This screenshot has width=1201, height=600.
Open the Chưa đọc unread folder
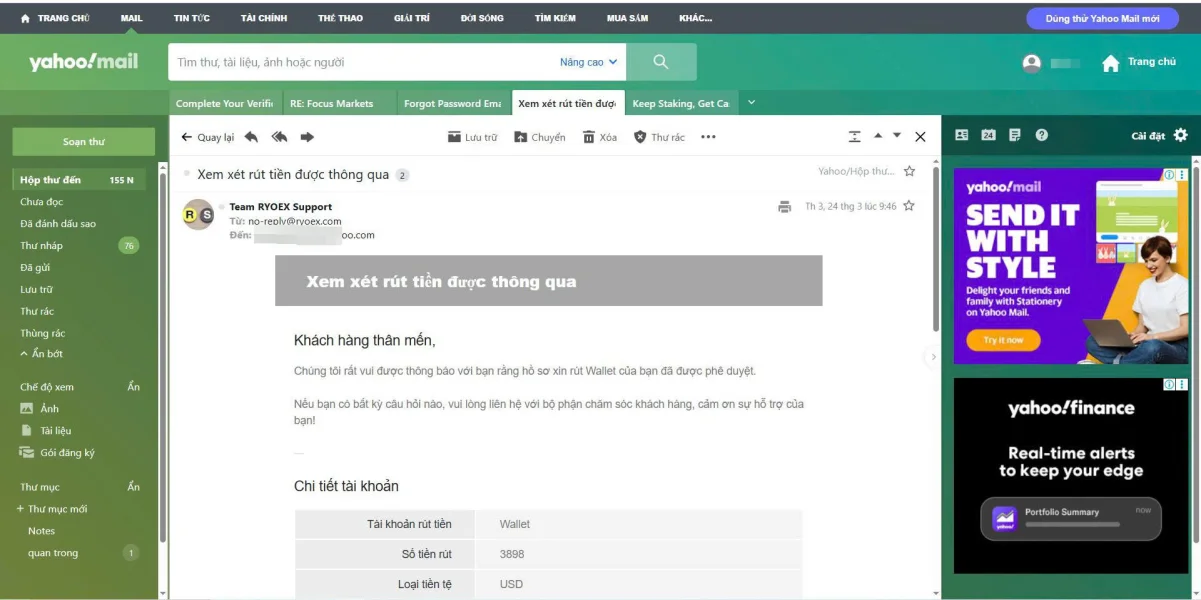(x=42, y=202)
